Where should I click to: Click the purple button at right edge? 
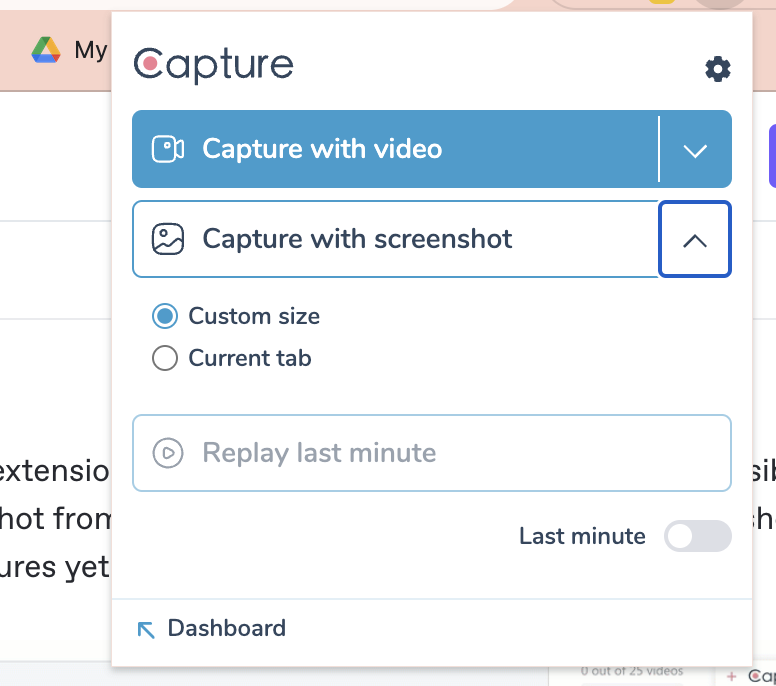point(772,156)
